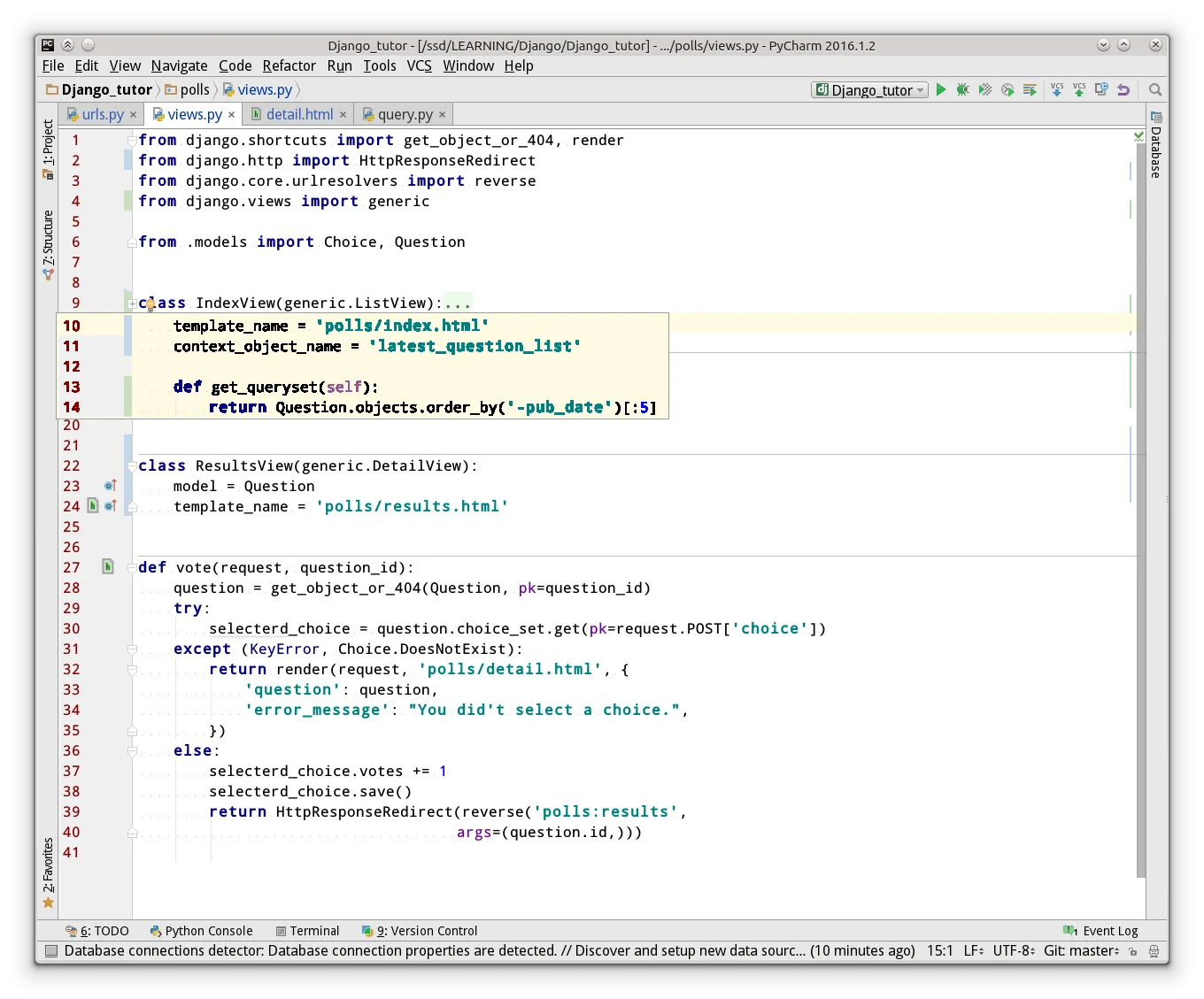Open the Code menu

[x=235, y=65]
